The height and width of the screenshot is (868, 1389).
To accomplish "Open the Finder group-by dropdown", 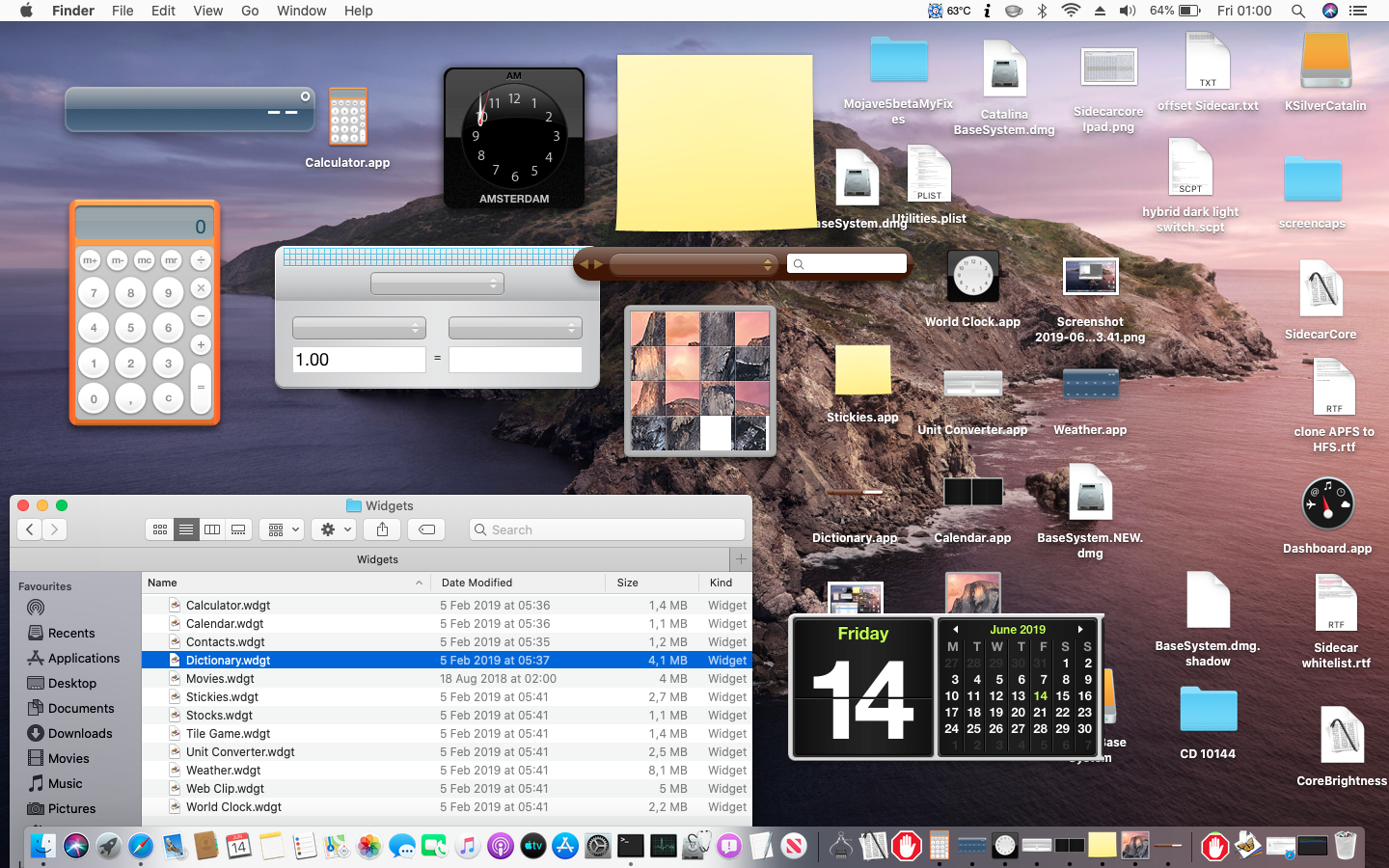I will pyautogui.click(x=285, y=529).
